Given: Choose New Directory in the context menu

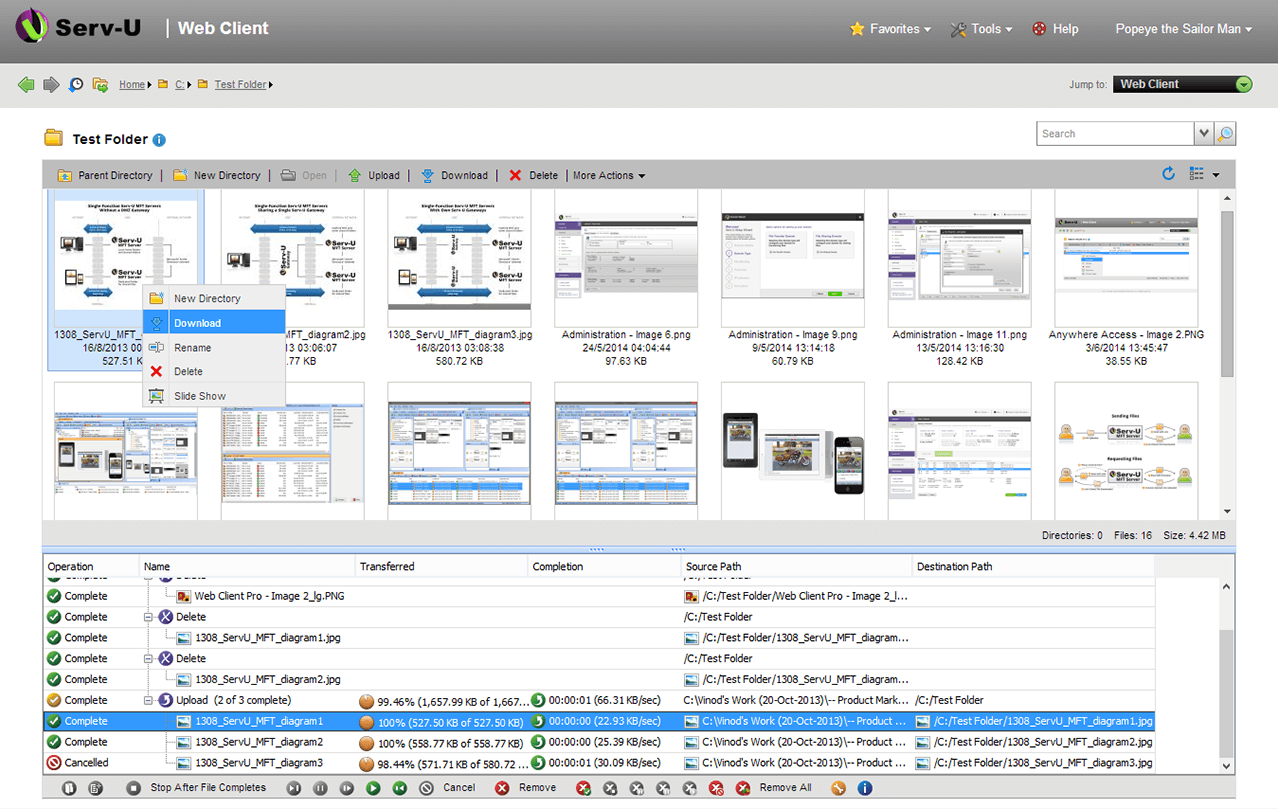Looking at the screenshot, I should coord(214,298).
